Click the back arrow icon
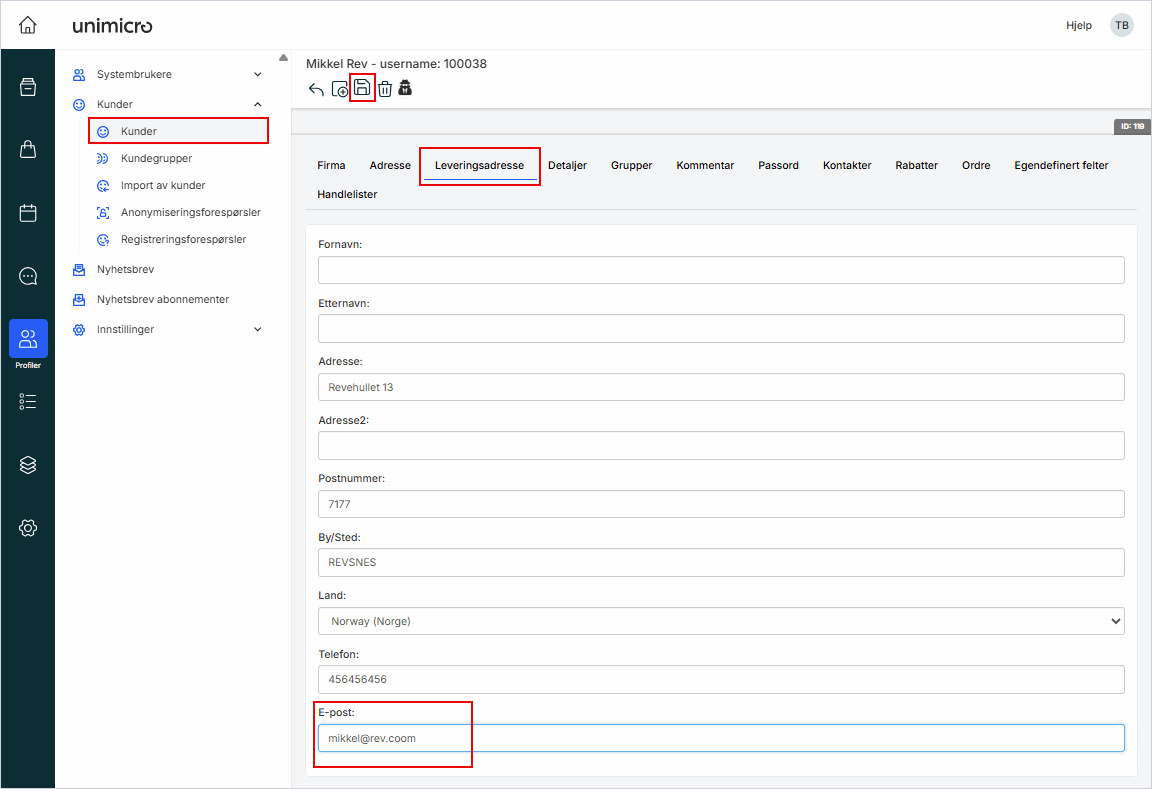The width and height of the screenshot is (1152, 789). pyautogui.click(x=316, y=89)
